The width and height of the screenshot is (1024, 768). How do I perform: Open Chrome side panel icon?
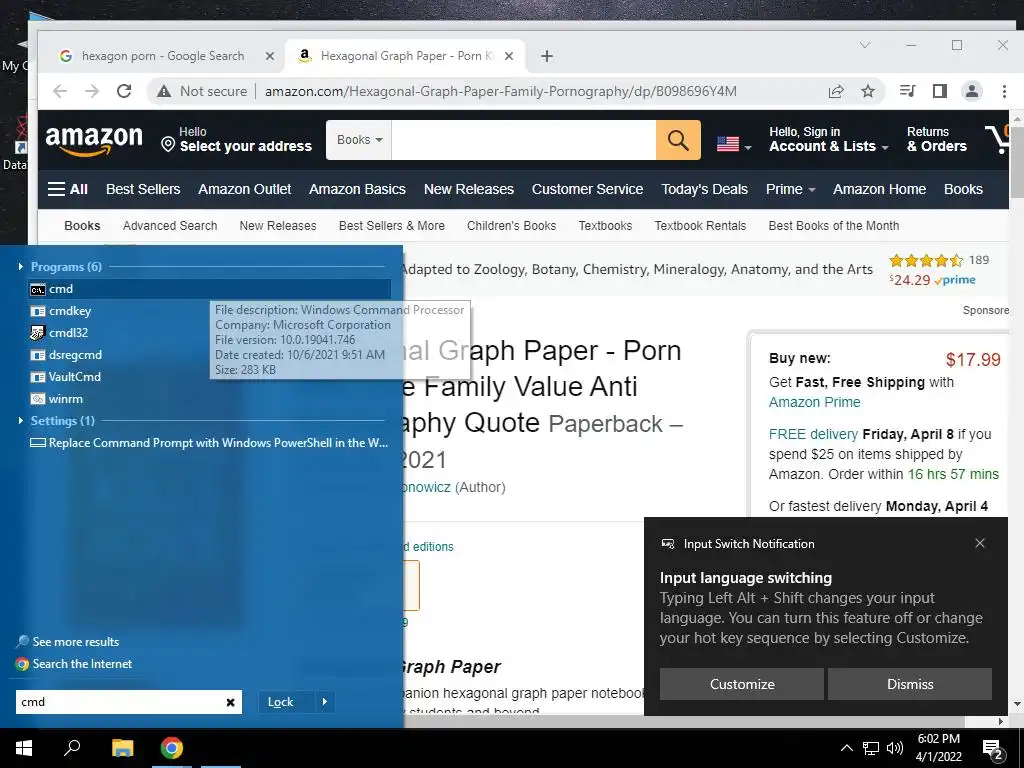(x=940, y=91)
